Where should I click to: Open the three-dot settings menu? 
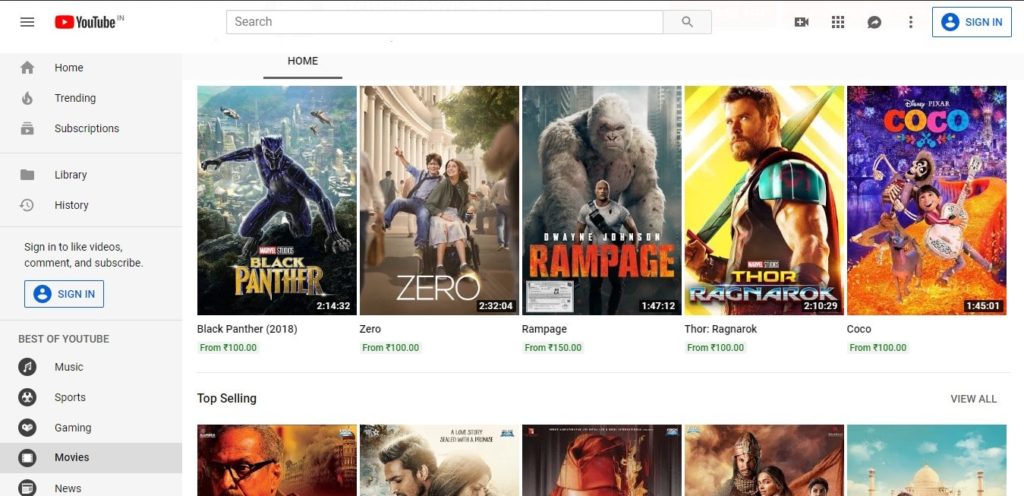click(910, 22)
